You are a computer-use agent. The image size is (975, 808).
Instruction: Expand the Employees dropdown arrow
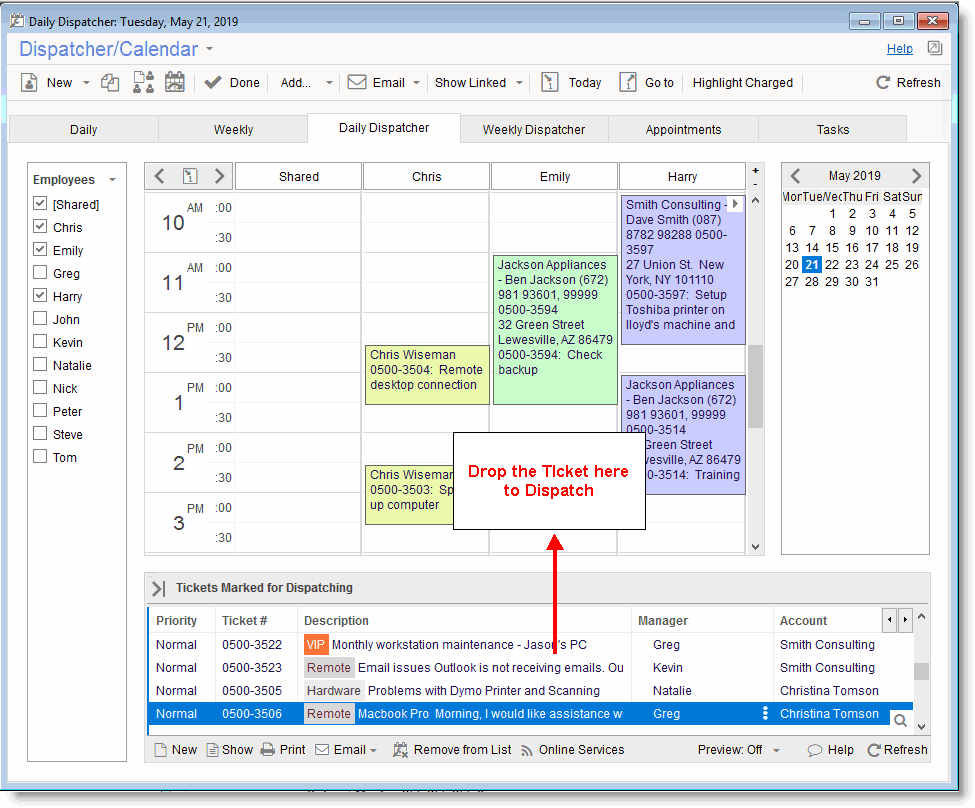tap(113, 180)
